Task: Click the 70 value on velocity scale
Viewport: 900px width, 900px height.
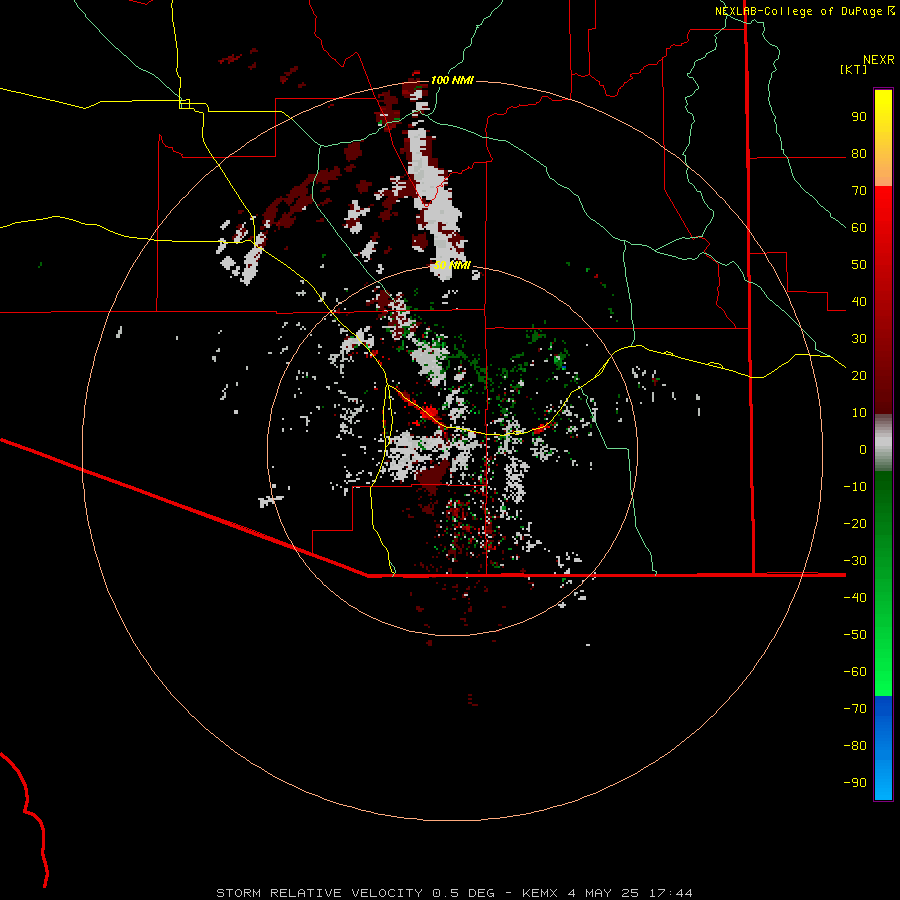Action: [x=859, y=191]
